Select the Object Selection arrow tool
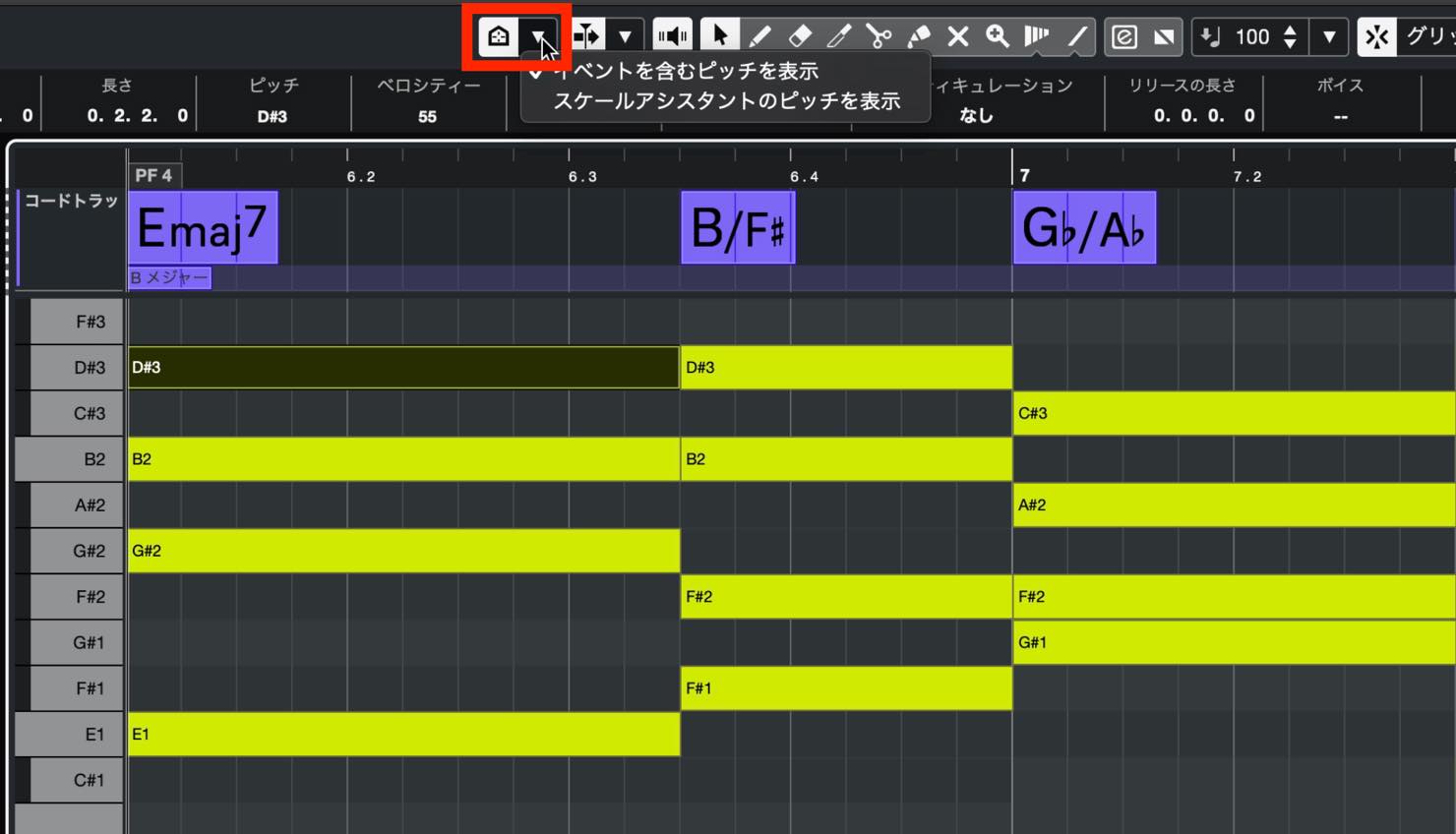Image resolution: width=1456 pixels, height=834 pixels. (720, 36)
